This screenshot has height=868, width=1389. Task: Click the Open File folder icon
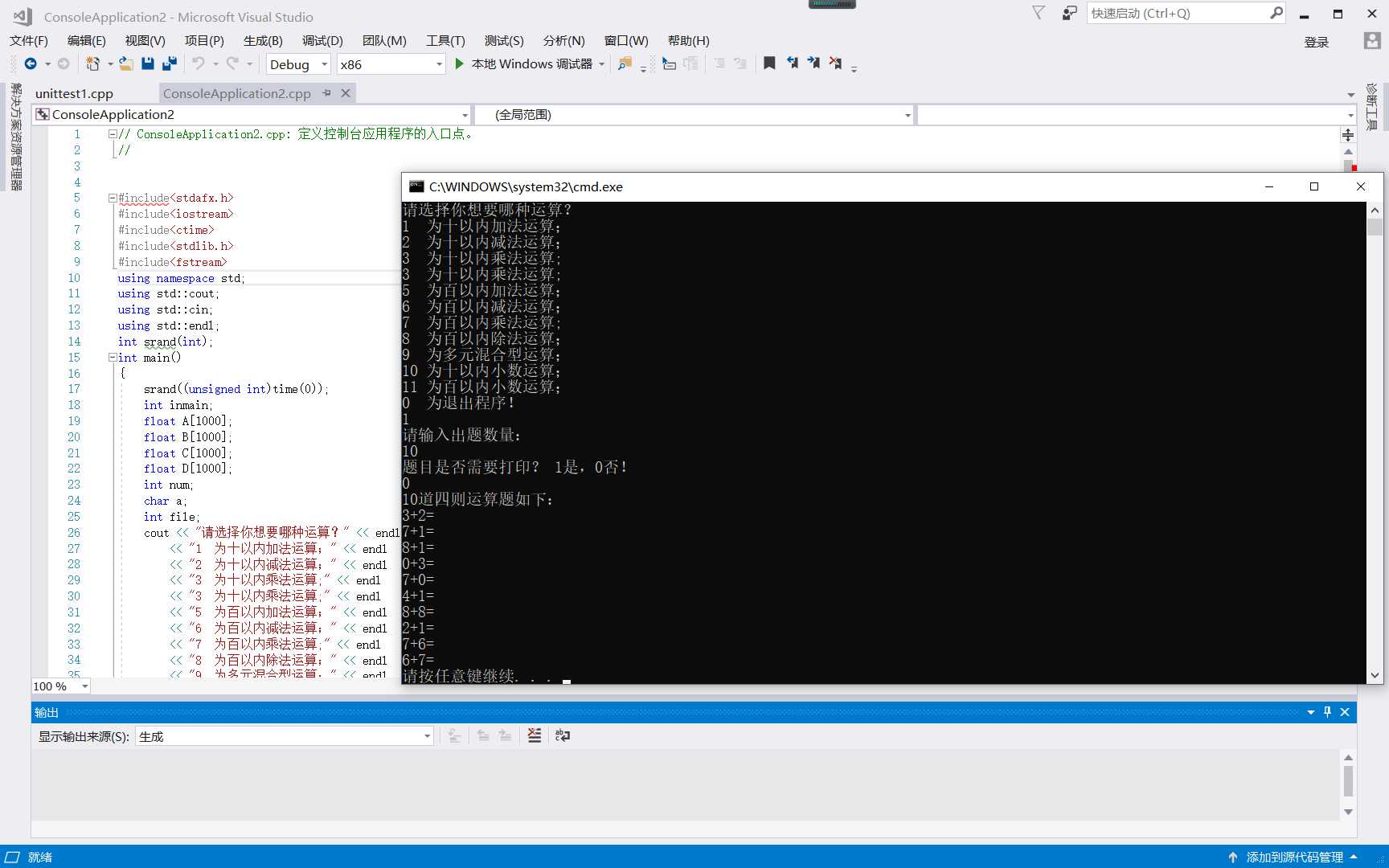click(126, 63)
